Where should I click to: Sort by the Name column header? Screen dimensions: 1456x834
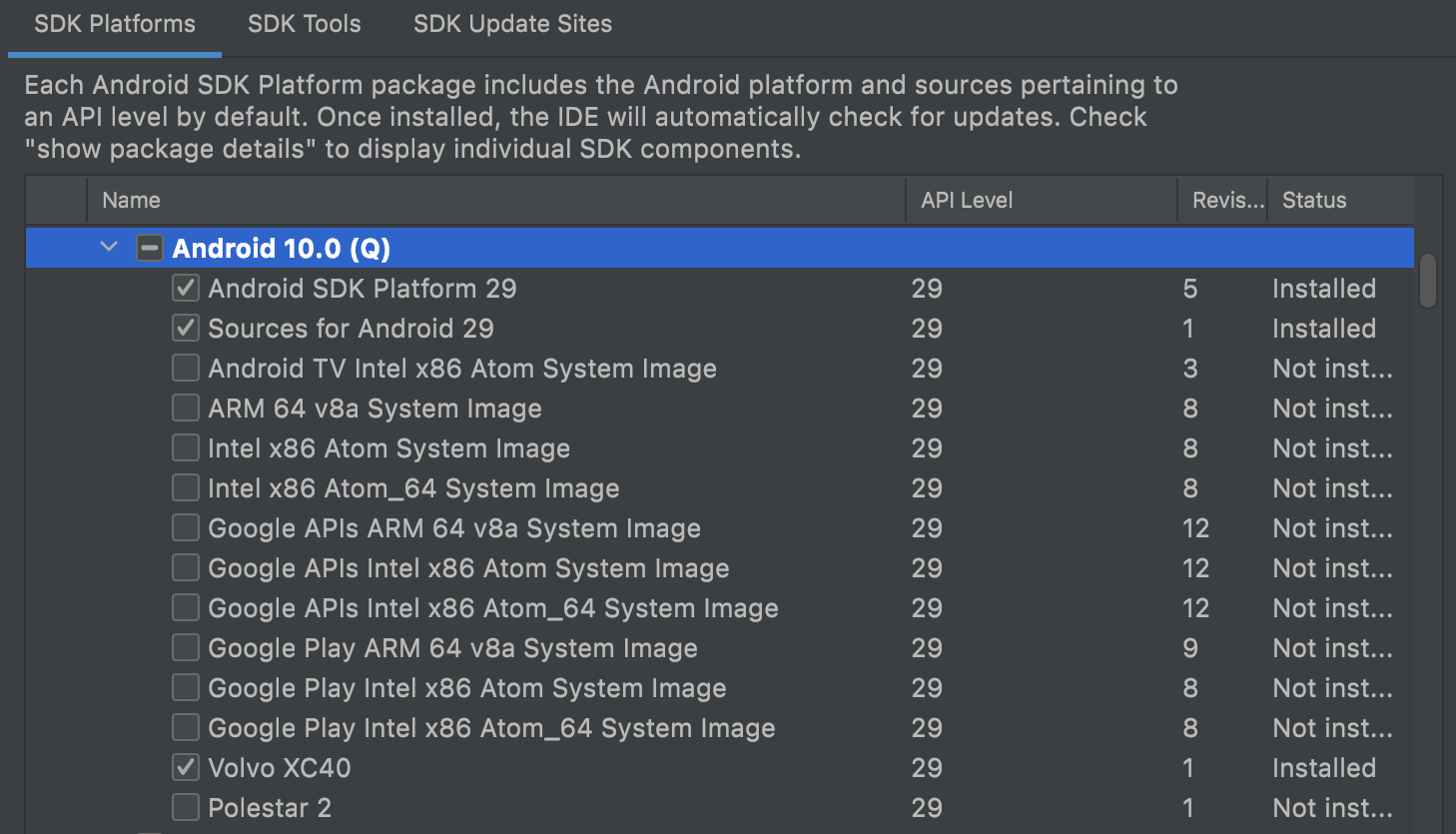(132, 201)
